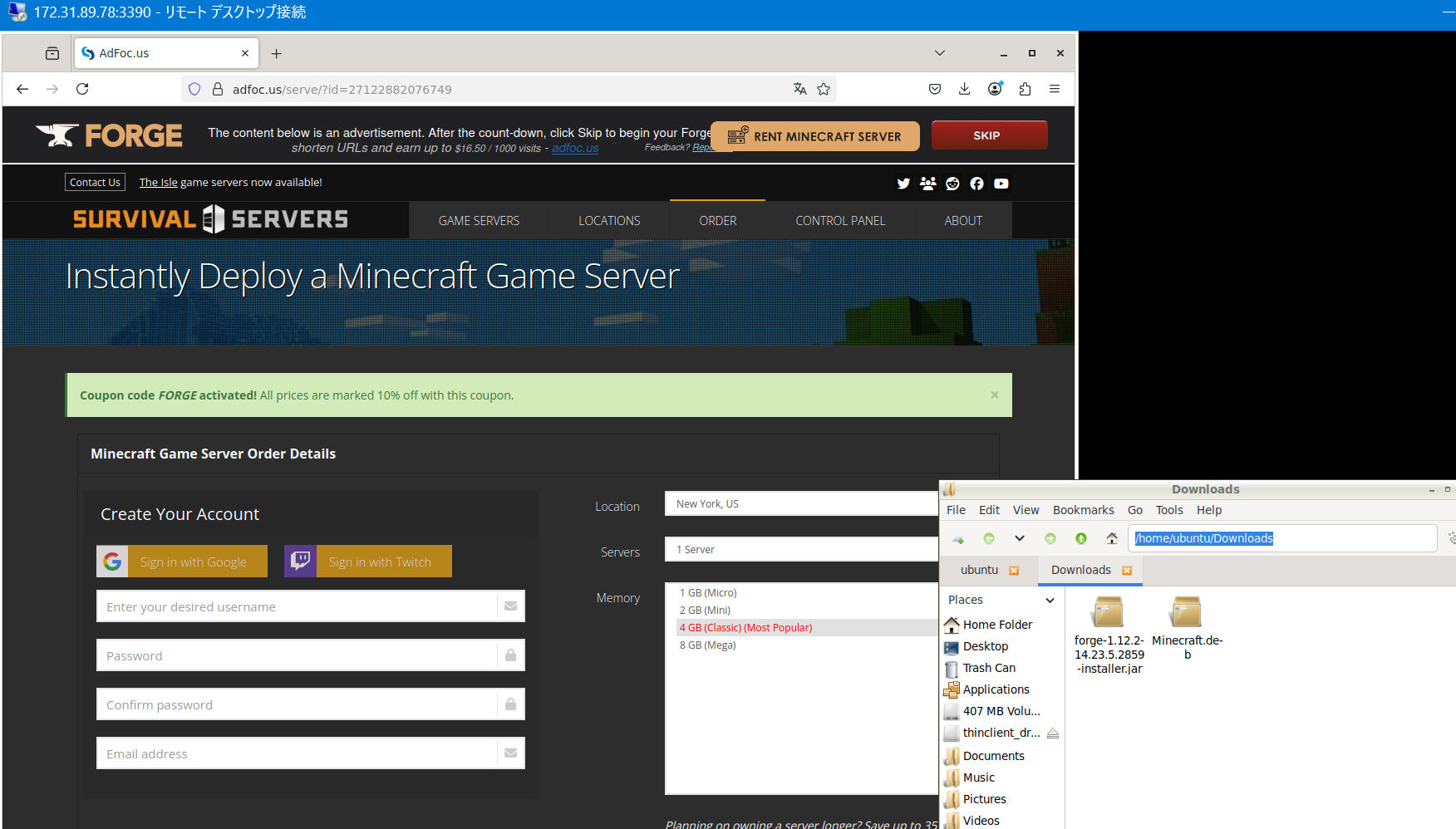Click the Confirm password field
The image size is (1456, 829).
click(x=311, y=704)
